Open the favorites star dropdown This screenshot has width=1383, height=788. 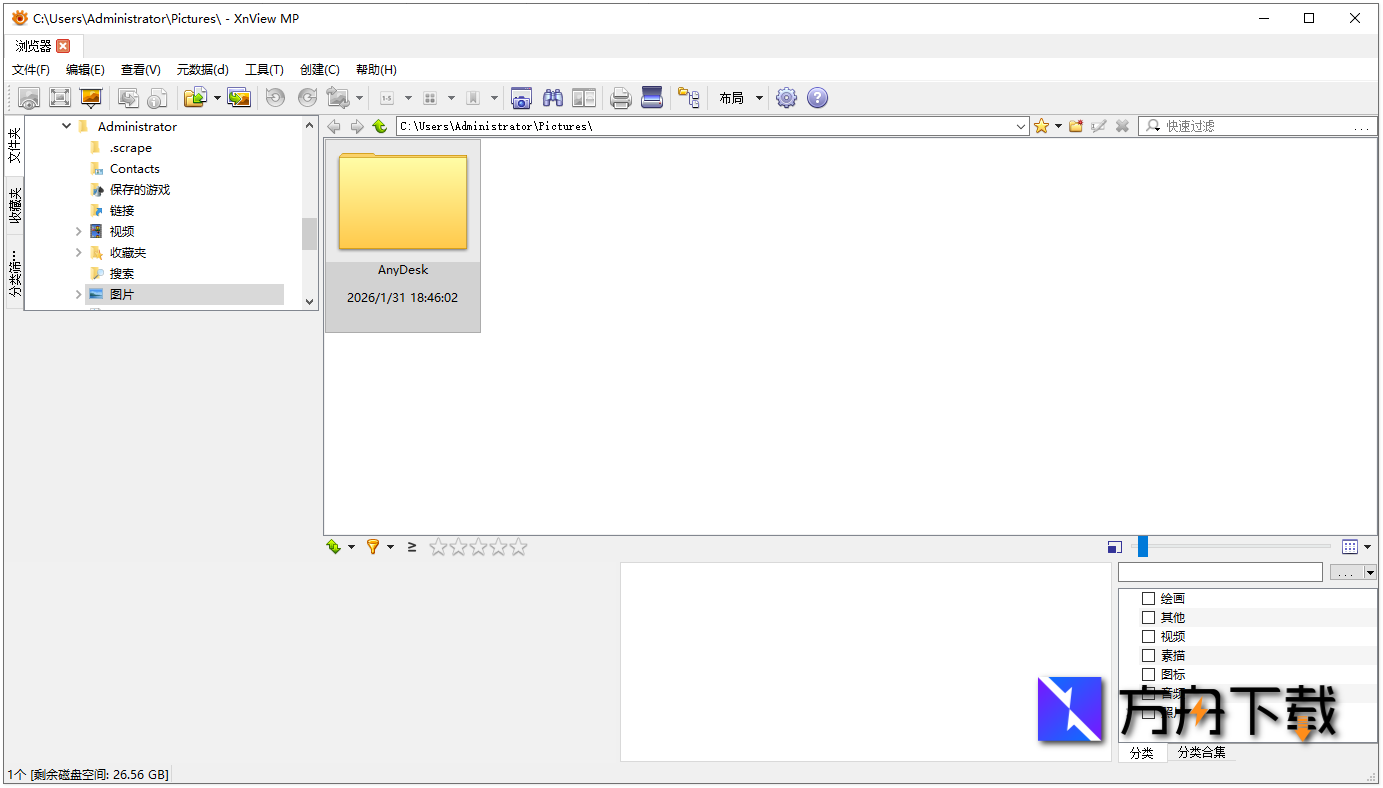[x=1045, y=125]
